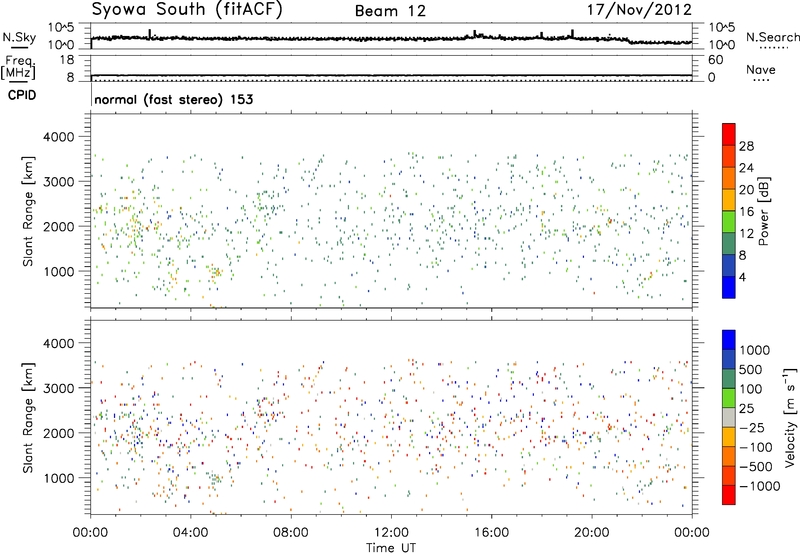Image resolution: width=800 pixels, height=554 pixels.
Task: Click the '-500' Velocity color bar tick
Action: pyautogui.click(x=756, y=467)
